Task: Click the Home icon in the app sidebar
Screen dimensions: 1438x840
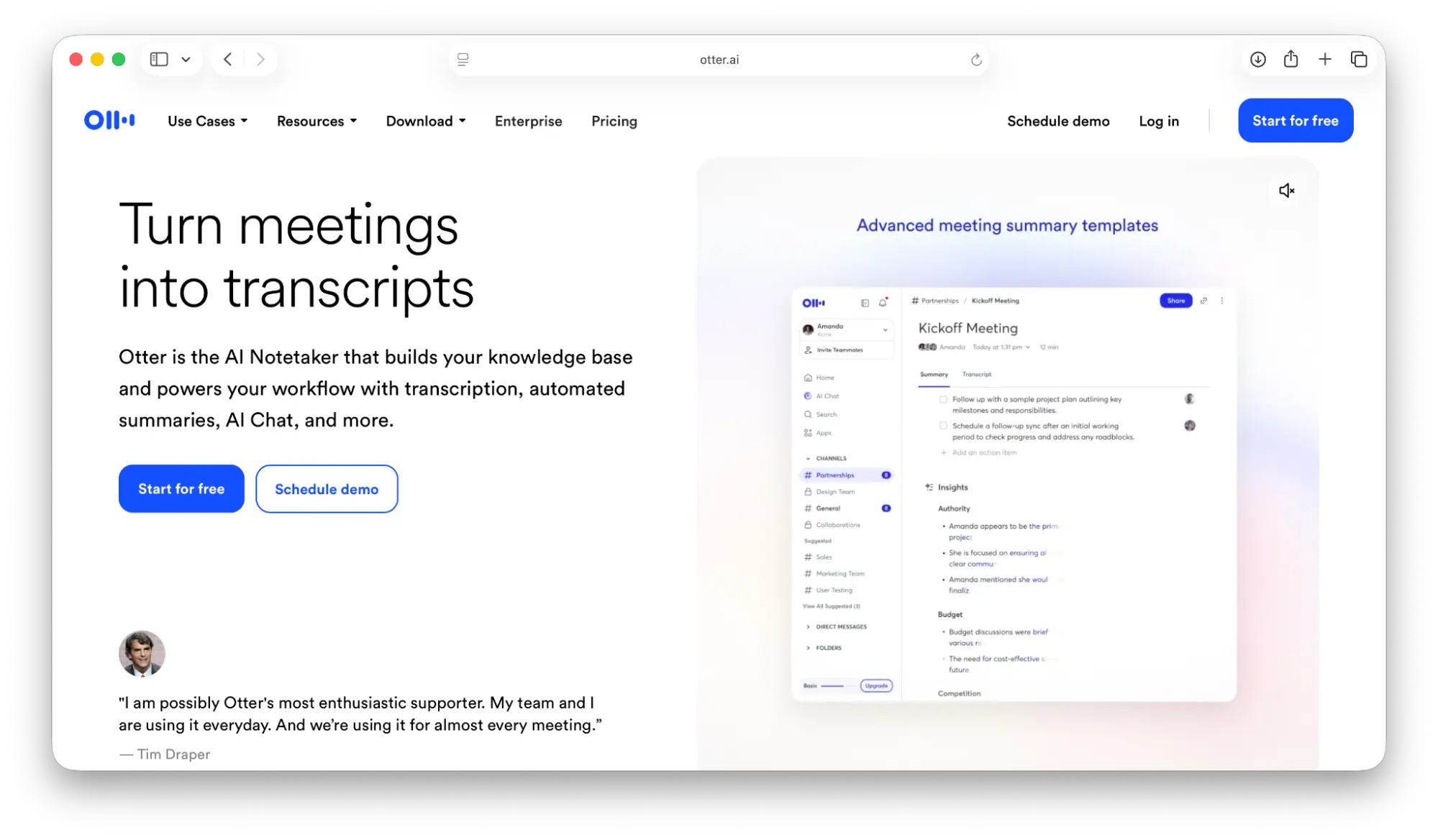Action: [808, 378]
